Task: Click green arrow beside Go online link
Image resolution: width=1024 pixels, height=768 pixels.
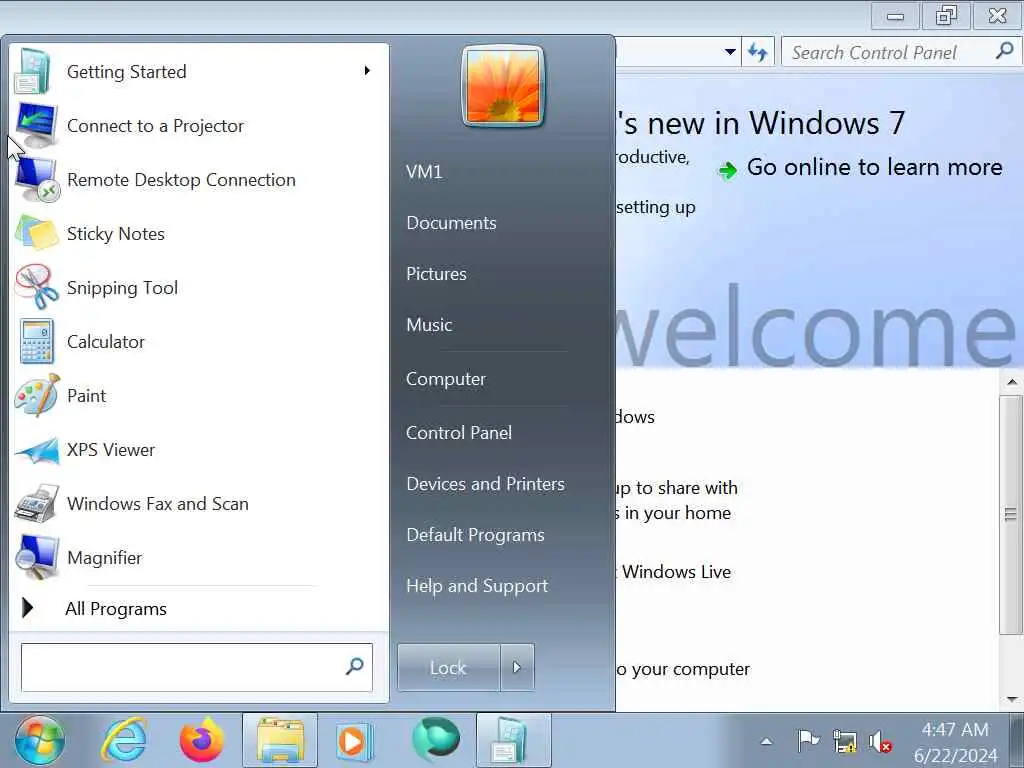Action: pos(728,170)
